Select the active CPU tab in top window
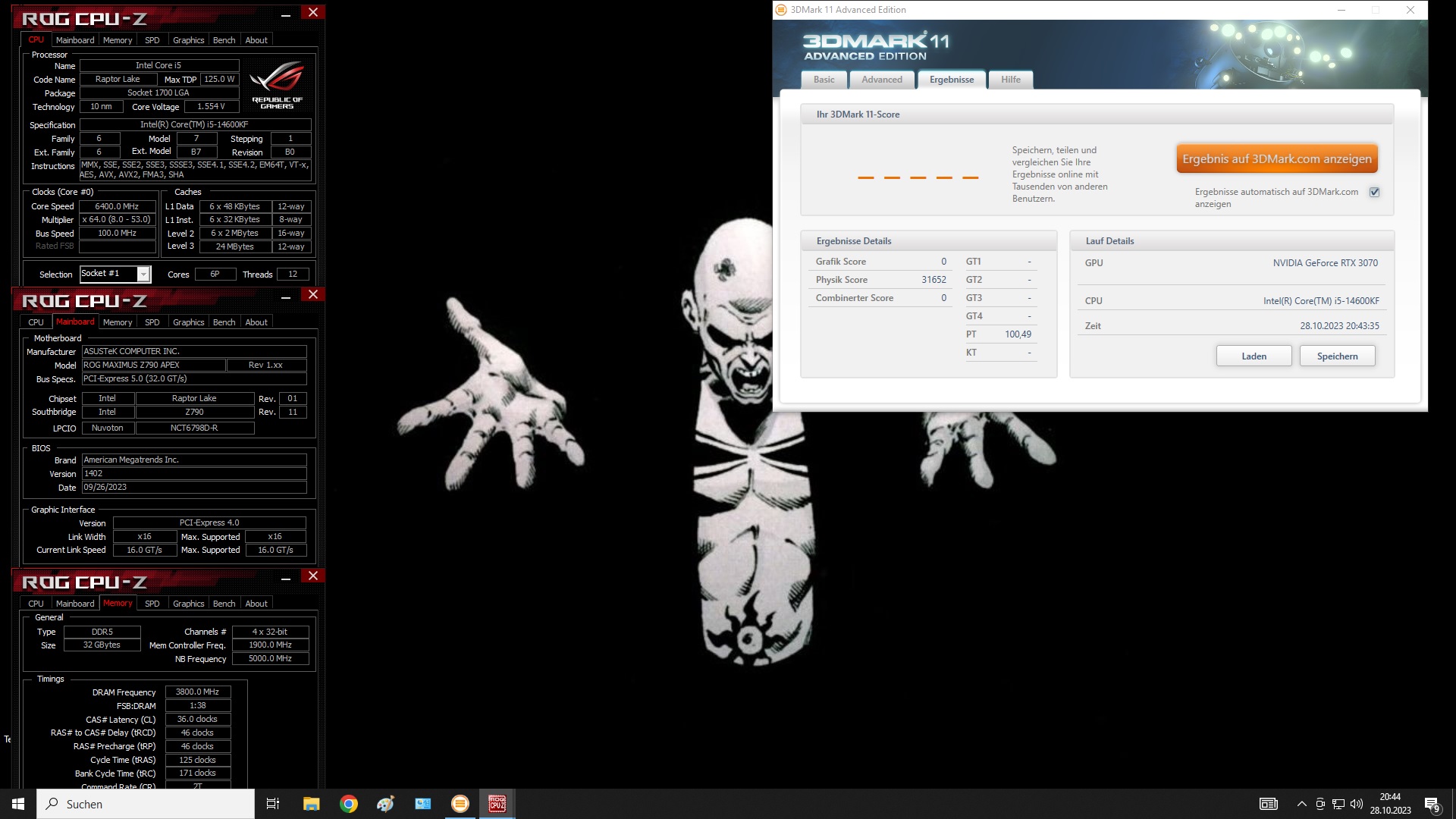The image size is (1456, 819). pos(36,39)
